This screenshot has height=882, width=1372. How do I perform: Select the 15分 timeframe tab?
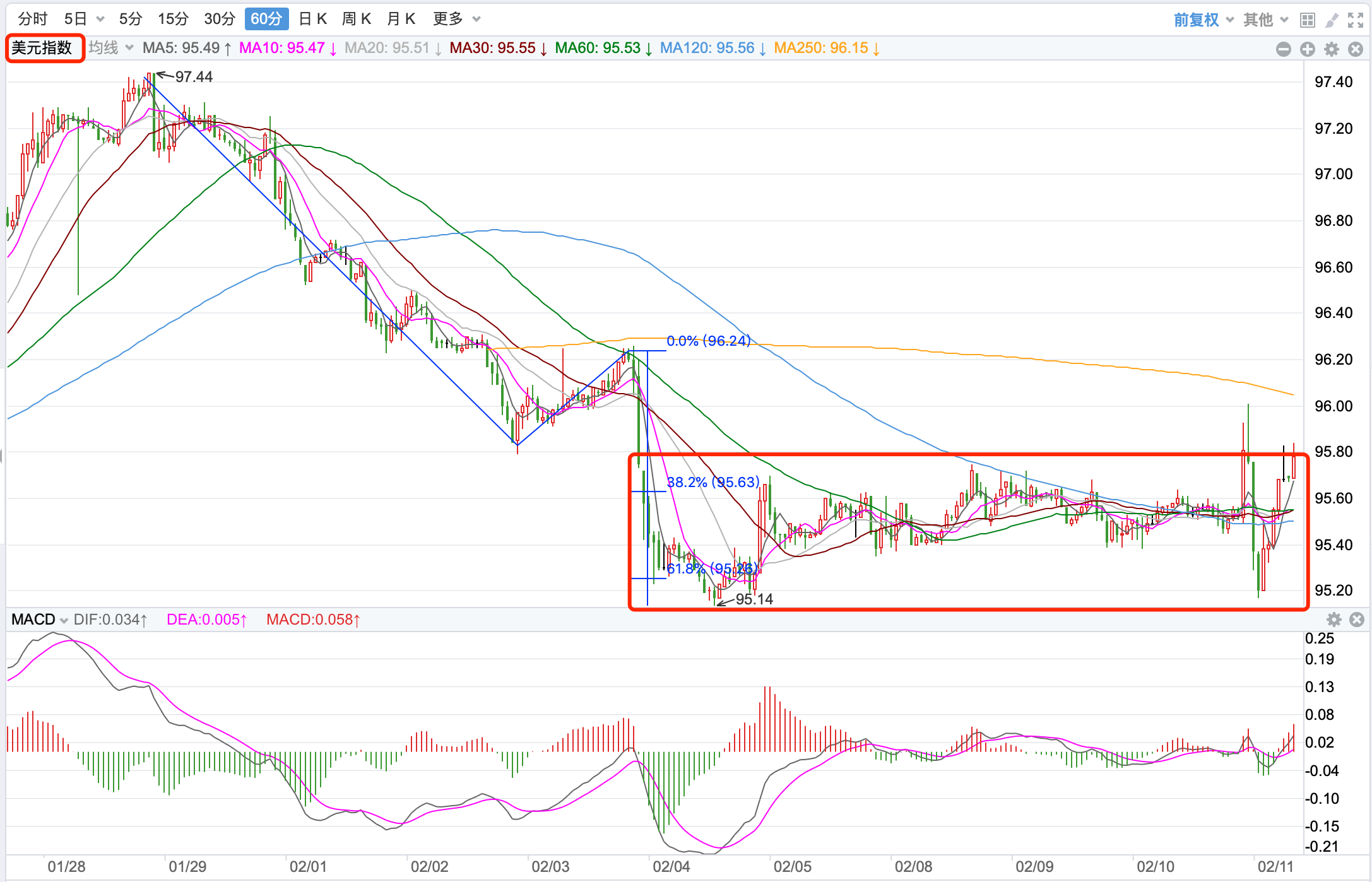pos(173,19)
